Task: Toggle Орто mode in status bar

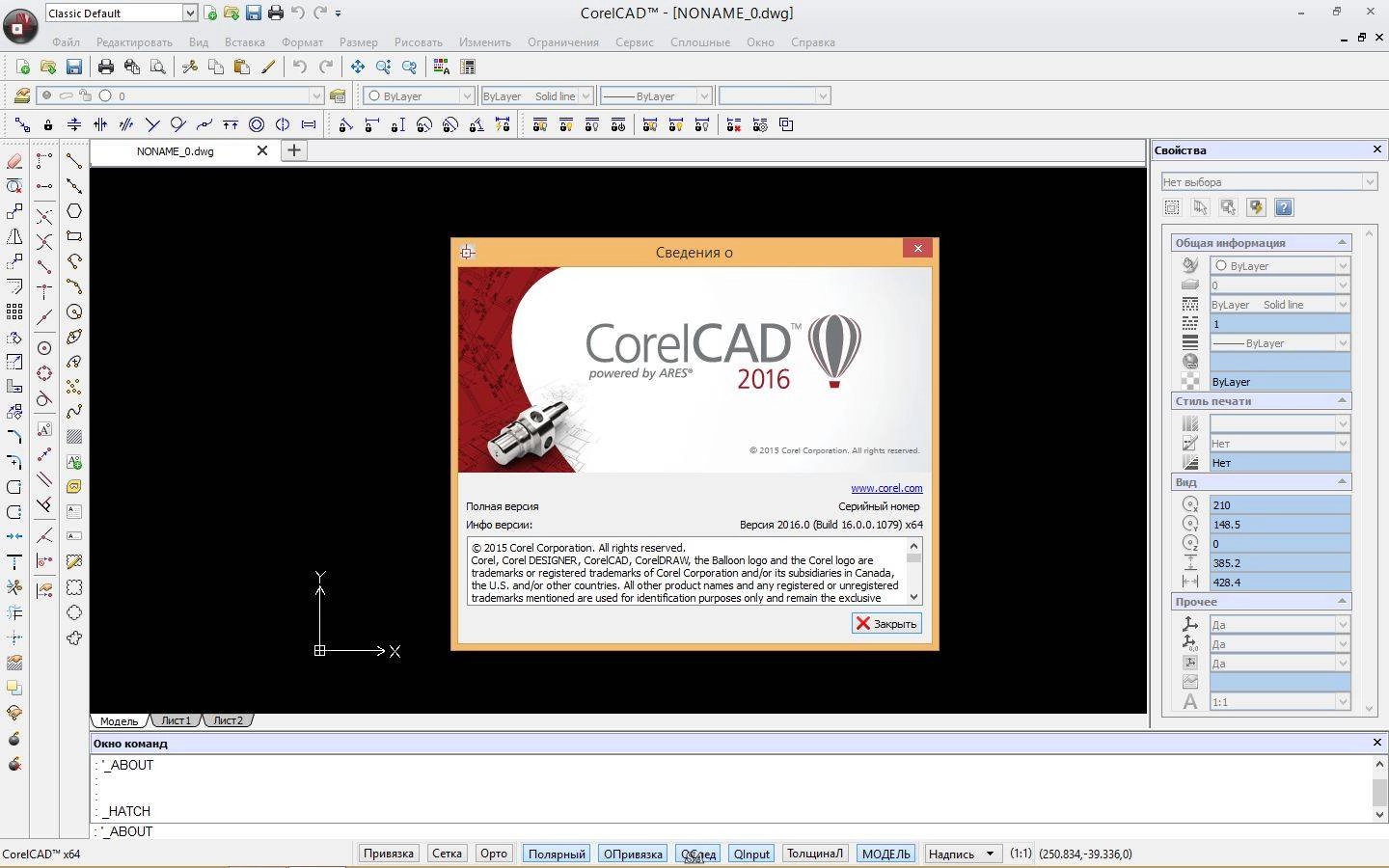Action: click(x=494, y=854)
